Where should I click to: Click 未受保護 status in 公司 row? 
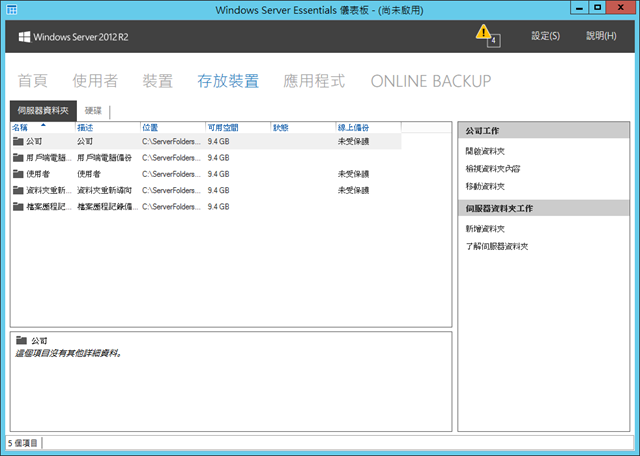click(x=353, y=141)
